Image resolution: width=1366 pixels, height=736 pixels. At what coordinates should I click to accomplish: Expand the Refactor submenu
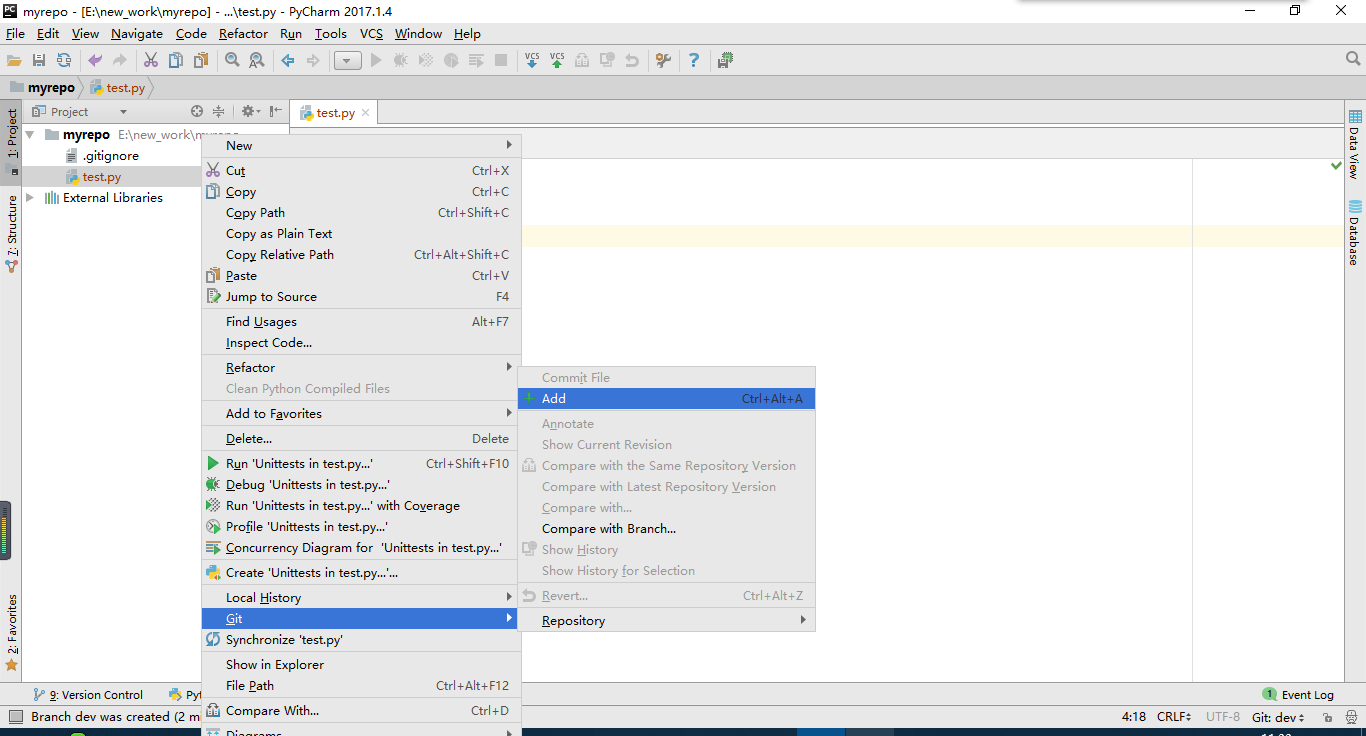point(361,367)
